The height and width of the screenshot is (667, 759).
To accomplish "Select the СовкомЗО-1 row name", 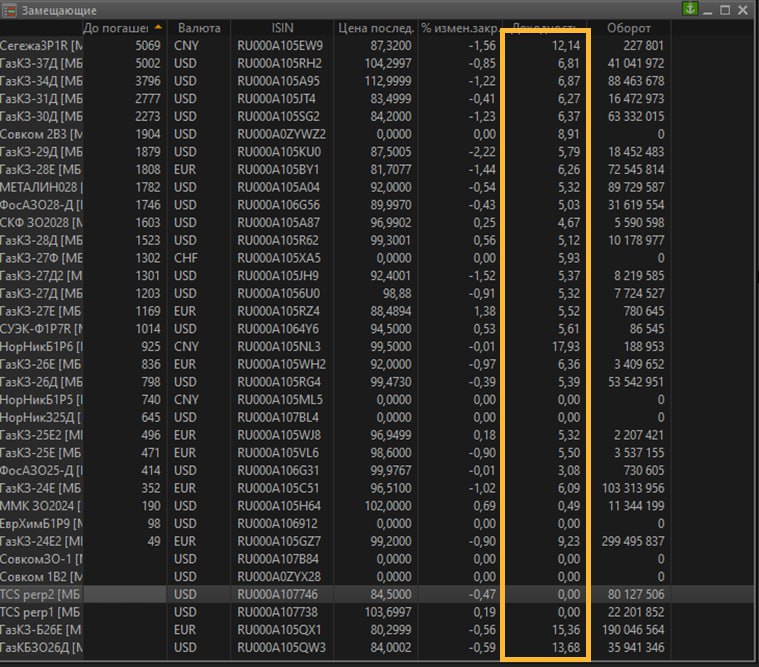I will (41, 559).
